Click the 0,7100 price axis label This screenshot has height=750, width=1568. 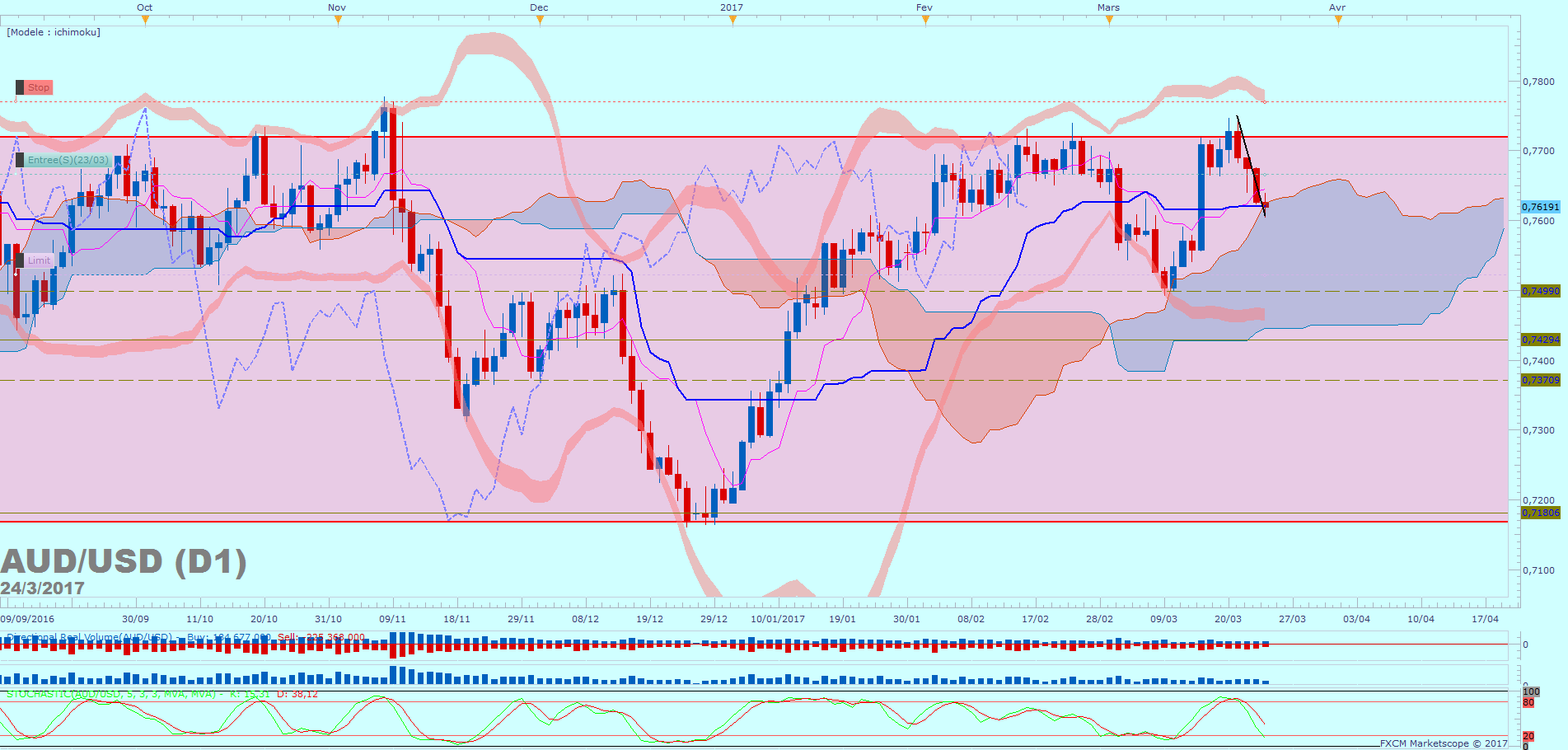pyautogui.click(x=1538, y=570)
